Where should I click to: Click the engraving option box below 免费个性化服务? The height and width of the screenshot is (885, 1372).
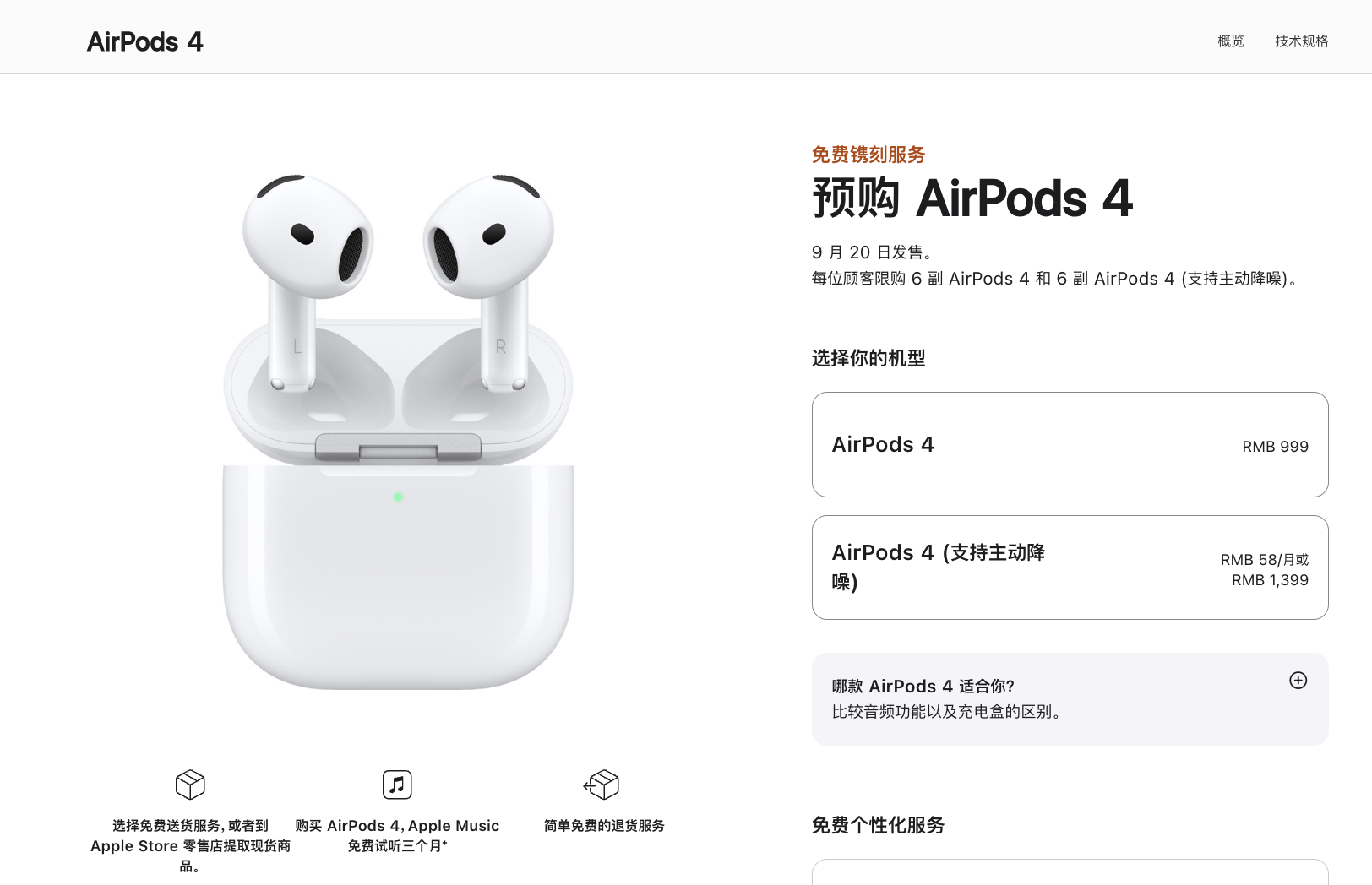[x=1070, y=872]
